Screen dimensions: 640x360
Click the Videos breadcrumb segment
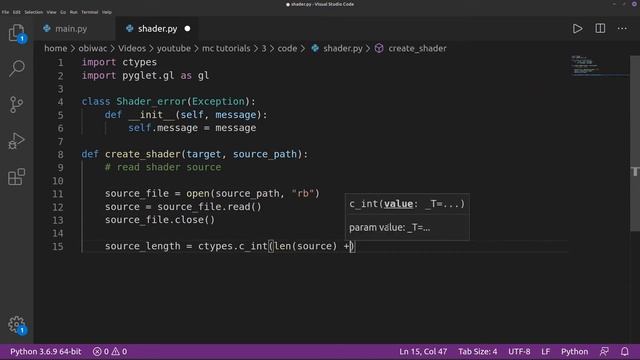[x=132, y=48]
